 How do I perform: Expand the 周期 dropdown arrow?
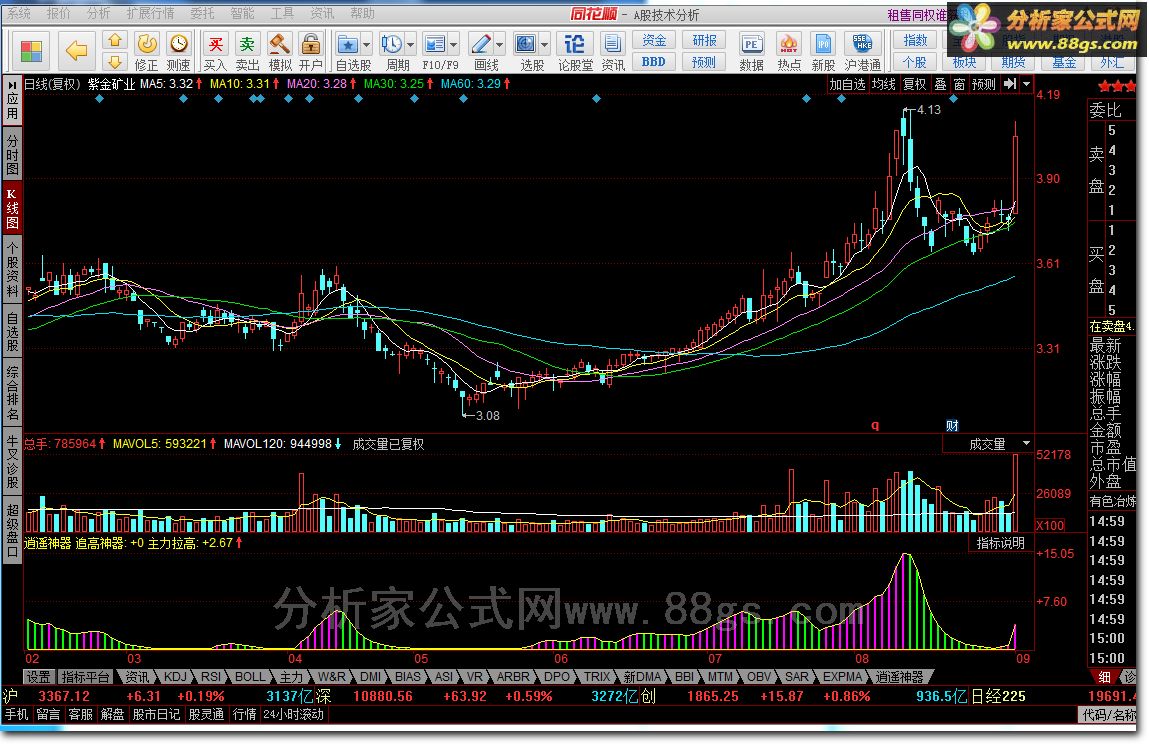(x=410, y=45)
